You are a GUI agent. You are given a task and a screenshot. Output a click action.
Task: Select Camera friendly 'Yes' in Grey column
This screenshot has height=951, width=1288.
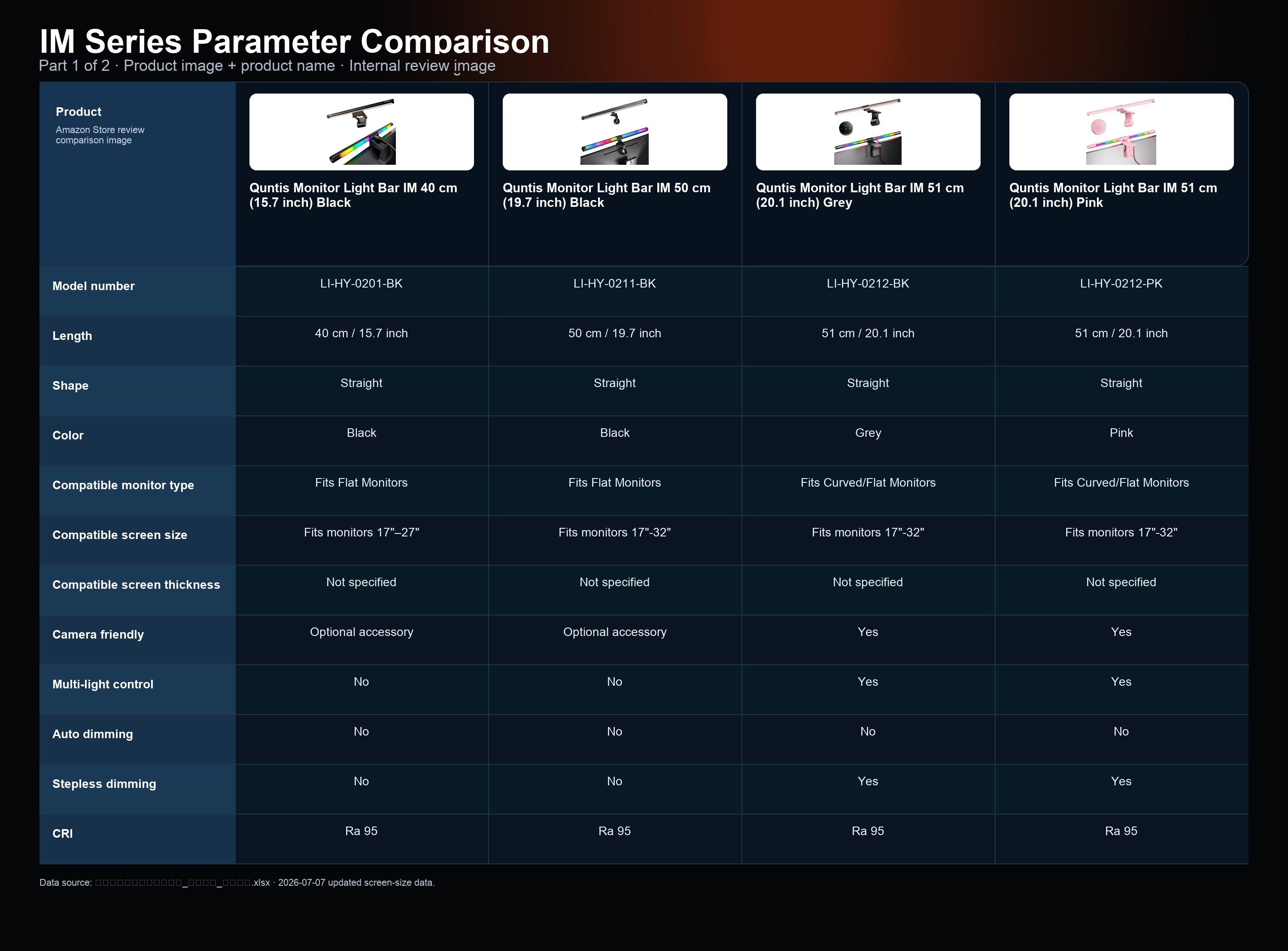tap(868, 632)
